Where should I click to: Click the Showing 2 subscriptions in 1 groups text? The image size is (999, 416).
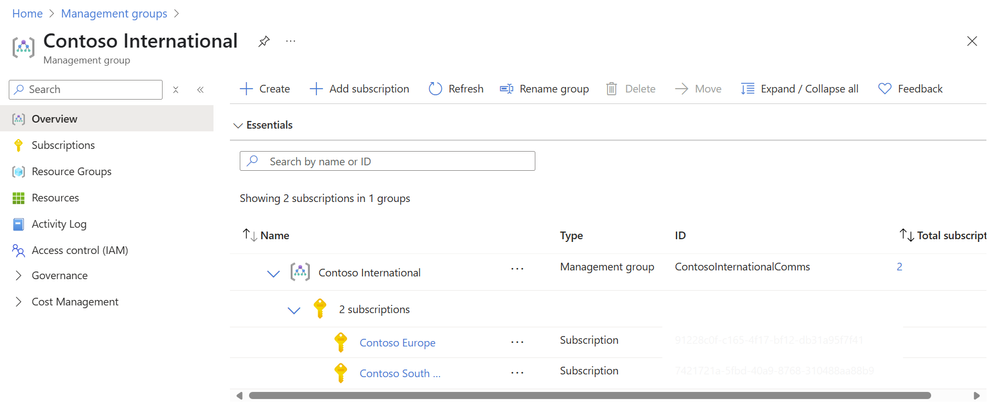pos(325,198)
